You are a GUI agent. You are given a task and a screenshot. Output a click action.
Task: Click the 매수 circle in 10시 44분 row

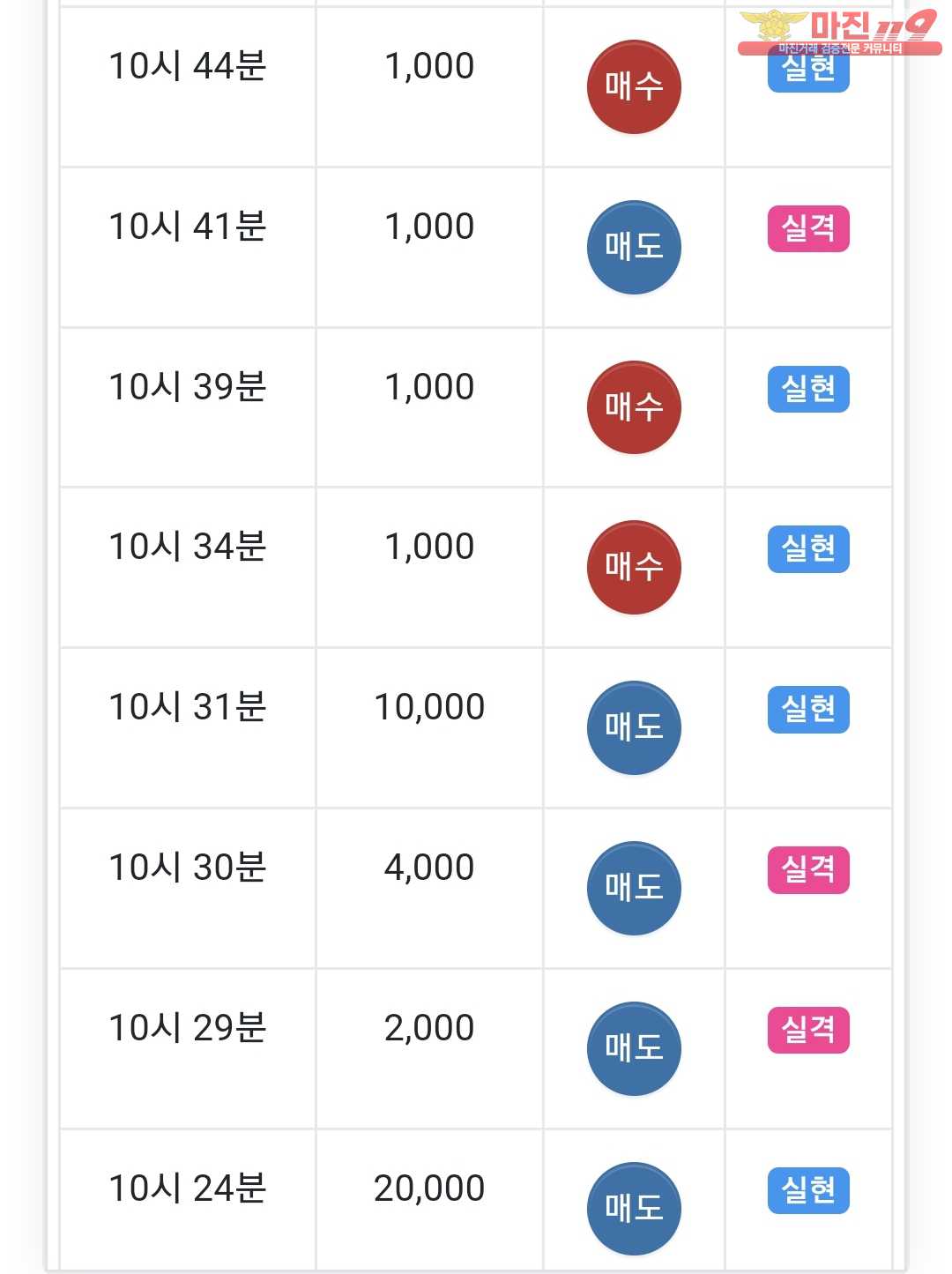point(634,86)
